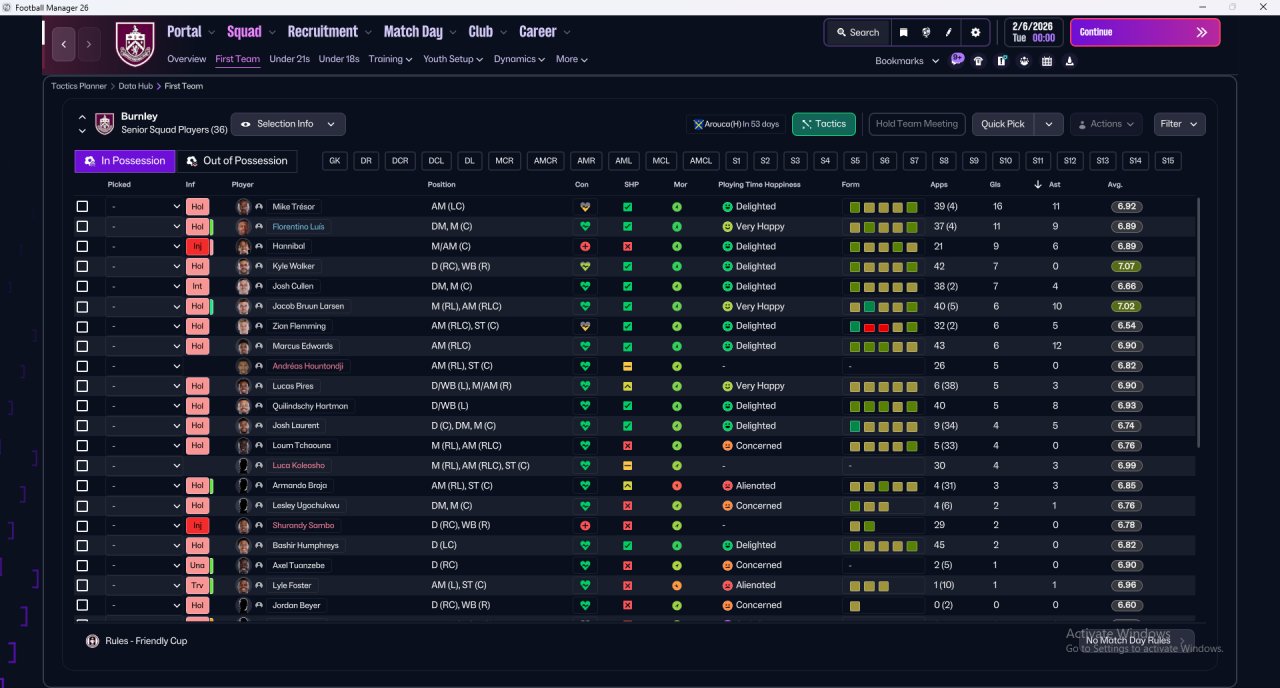Go back with the left arrow navigation button
The height and width of the screenshot is (688, 1280).
tap(64, 44)
